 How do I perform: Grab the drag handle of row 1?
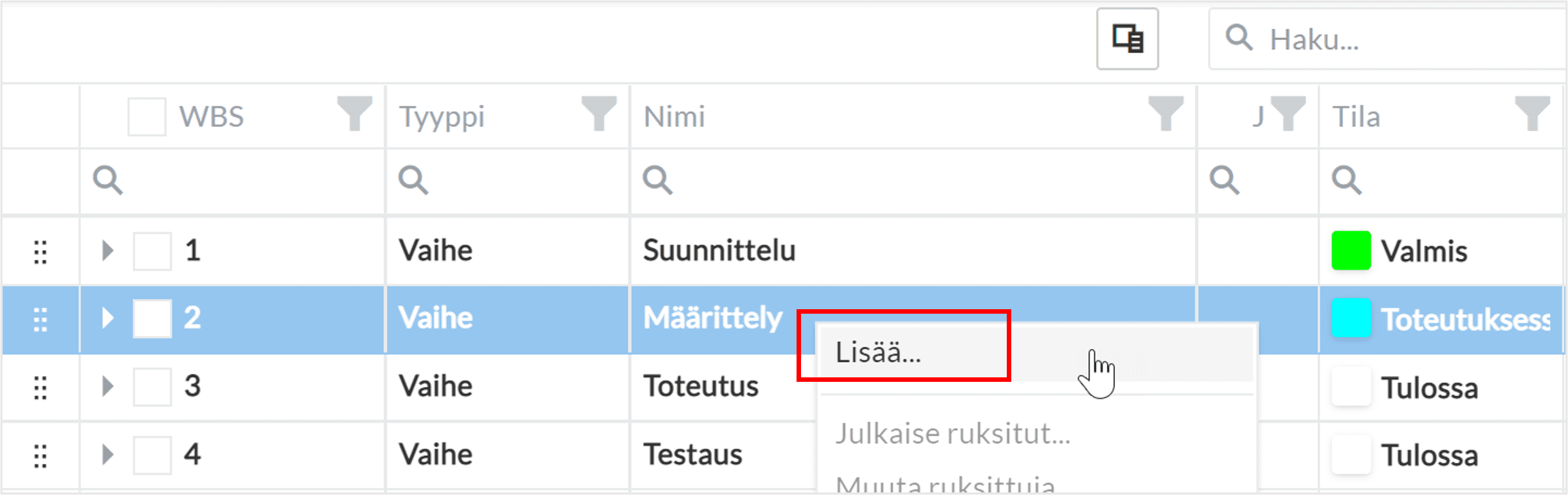[41, 251]
